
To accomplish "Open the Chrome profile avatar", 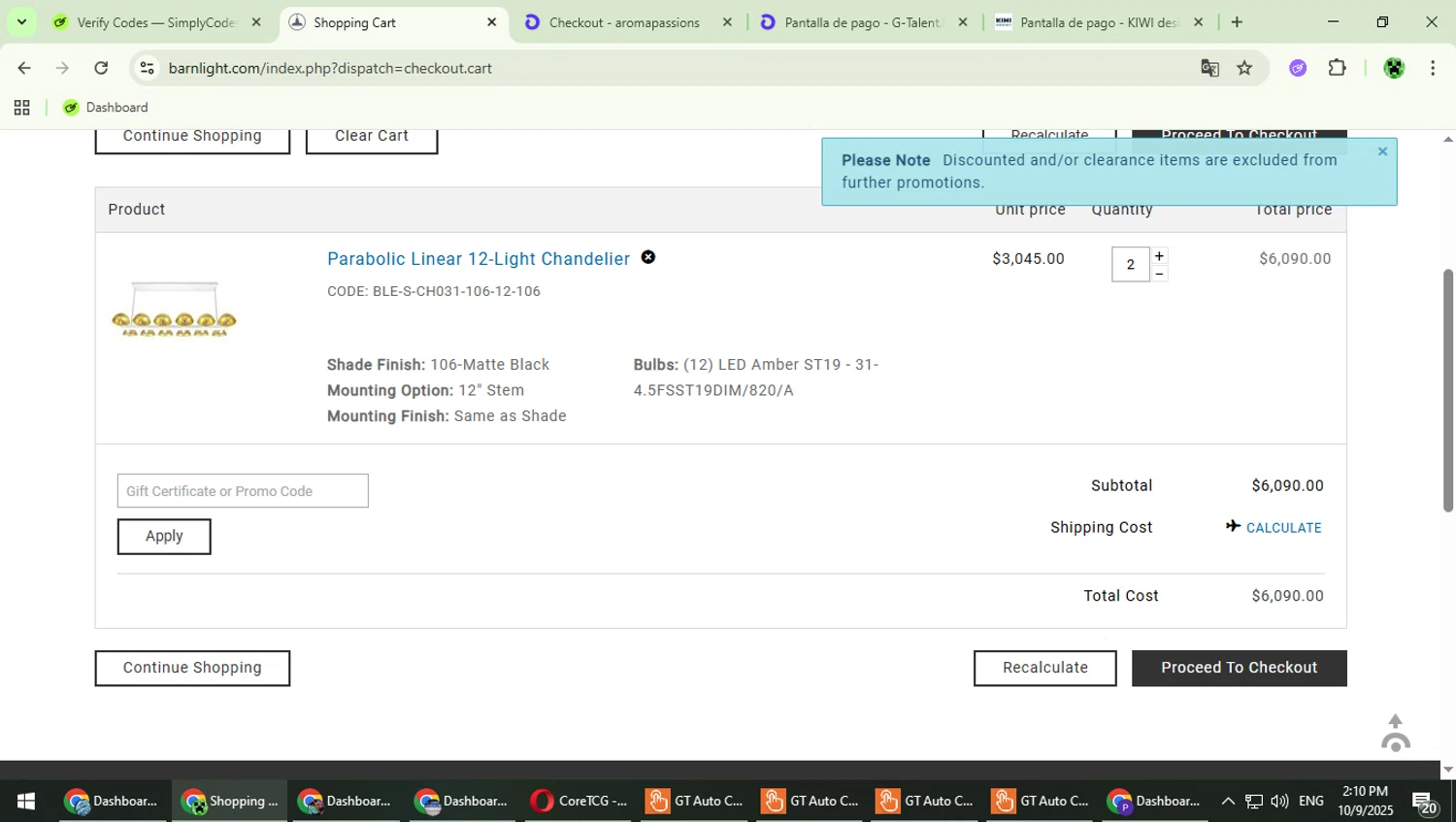I will click(x=1394, y=68).
